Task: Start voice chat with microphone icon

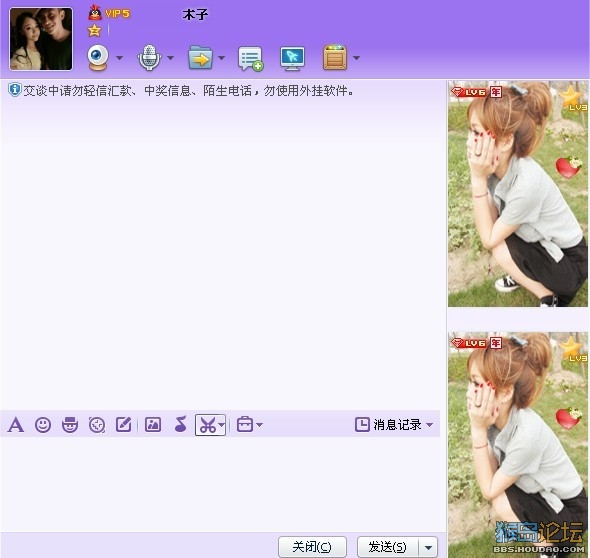Action: 149,58
